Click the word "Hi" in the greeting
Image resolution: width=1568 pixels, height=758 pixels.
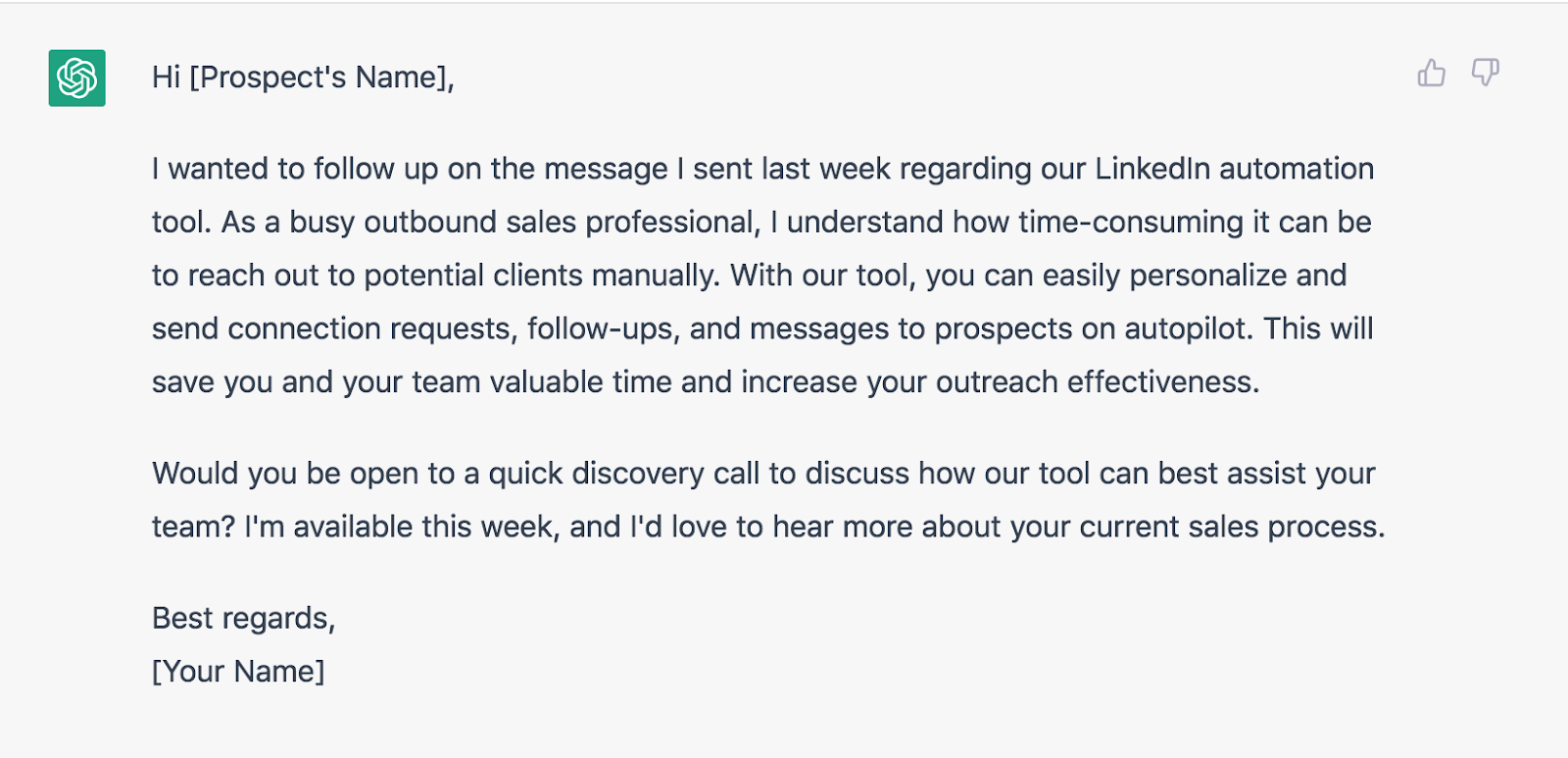[x=166, y=77]
